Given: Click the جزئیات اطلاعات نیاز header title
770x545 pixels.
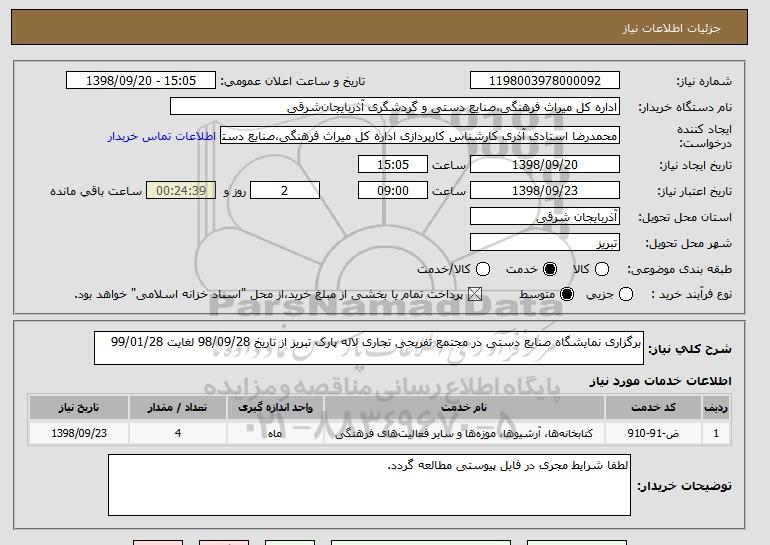Looking at the screenshot, I should point(671,28).
